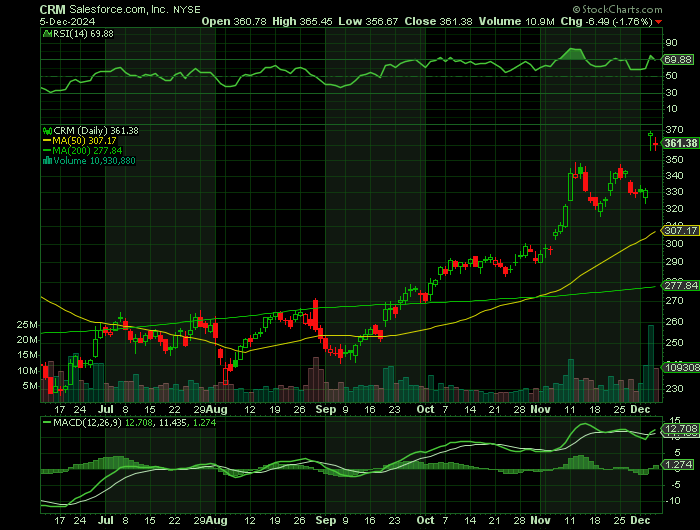This screenshot has height=530, width=700.
Task: Click the NYSE exchange label
Action: click(187, 10)
